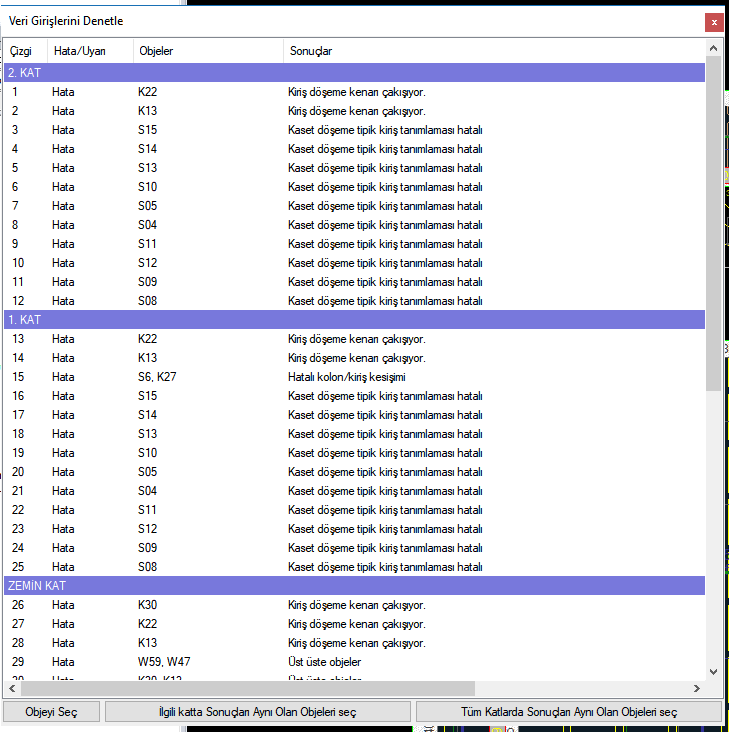The width and height of the screenshot is (729, 732).
Task: Click the horizontal scrollbar right arrow
Action: 696,688
